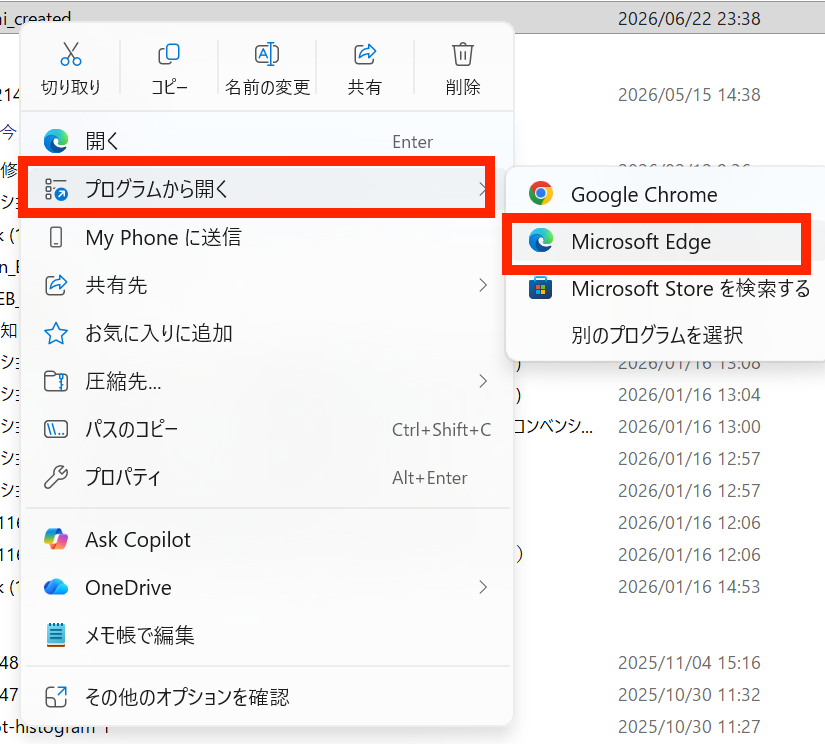Click the Microsoft Edge logo in the submenu
The height and width of the screenshot is (744, 825).
tap(541, 240)
